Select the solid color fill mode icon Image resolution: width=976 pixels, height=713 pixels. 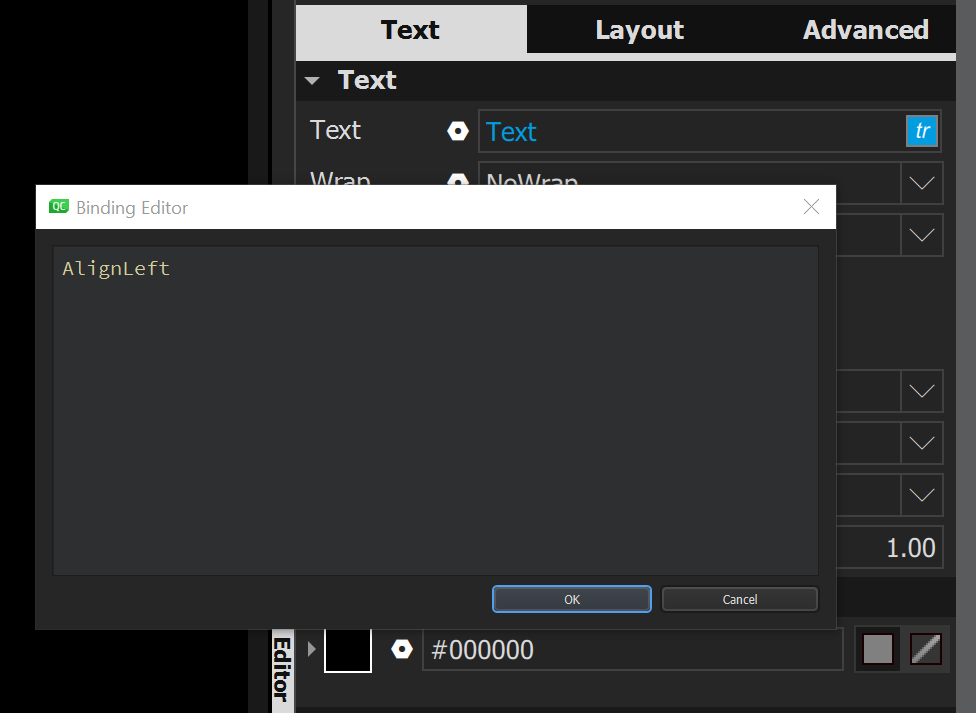(x=877, y=649)
